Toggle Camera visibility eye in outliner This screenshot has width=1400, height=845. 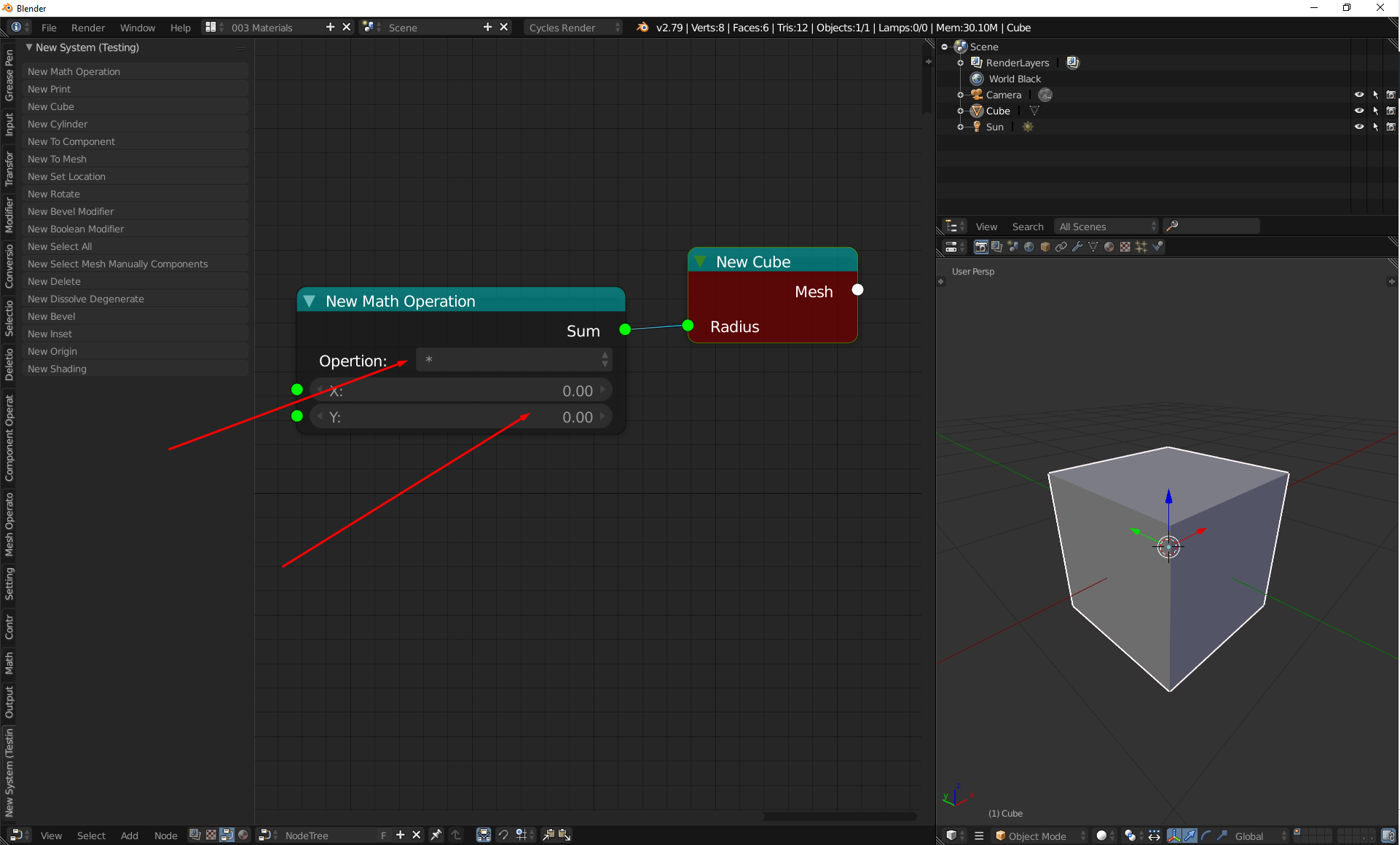tap(1358, 95)
